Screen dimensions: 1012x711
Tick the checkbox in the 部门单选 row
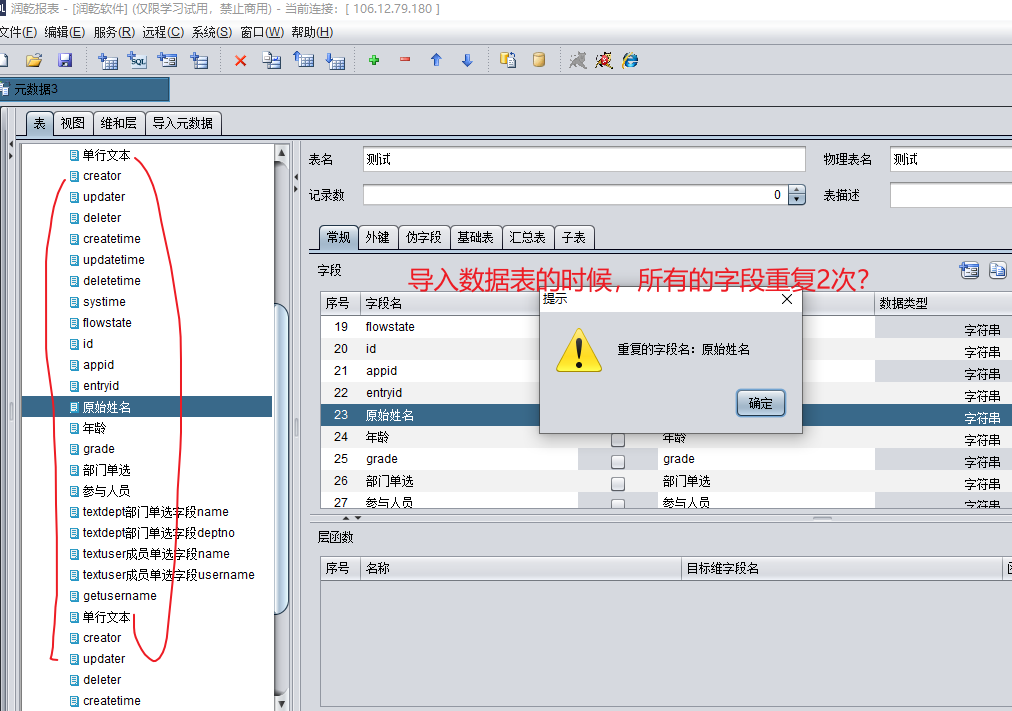coord(618,484)
